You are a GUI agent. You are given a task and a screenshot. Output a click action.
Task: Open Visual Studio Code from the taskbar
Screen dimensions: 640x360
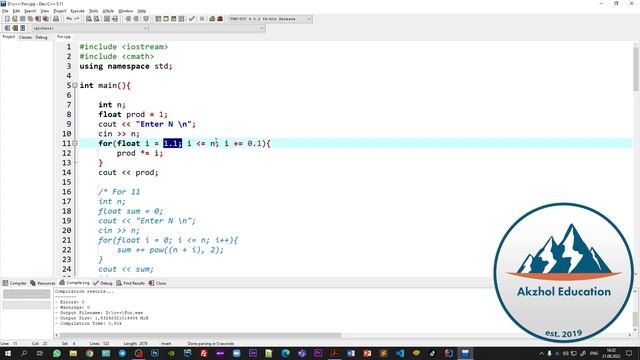(x=400, y=353)
